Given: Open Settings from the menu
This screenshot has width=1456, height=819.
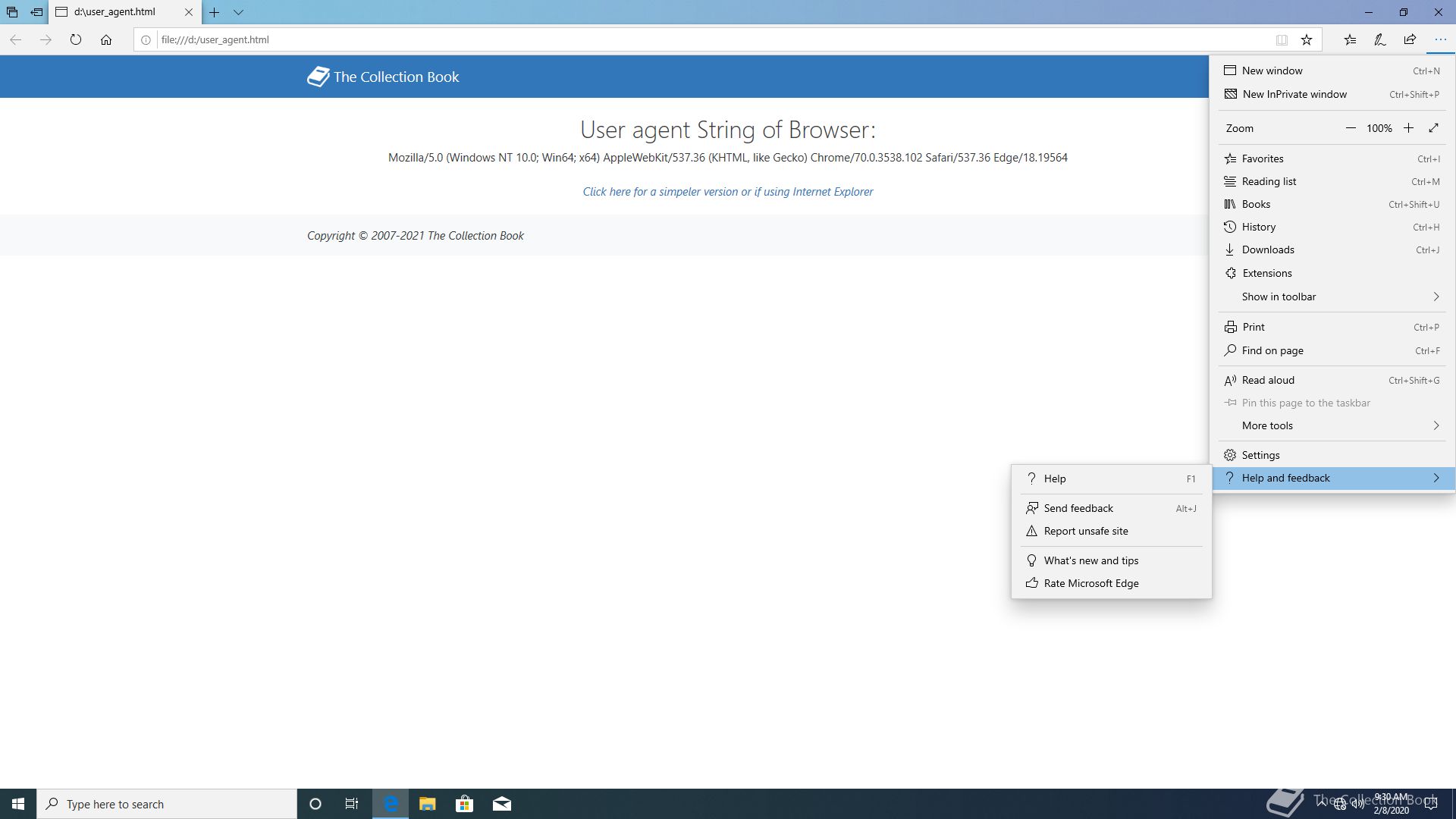Looking at the screenshot, I should tap(1260, 455).
